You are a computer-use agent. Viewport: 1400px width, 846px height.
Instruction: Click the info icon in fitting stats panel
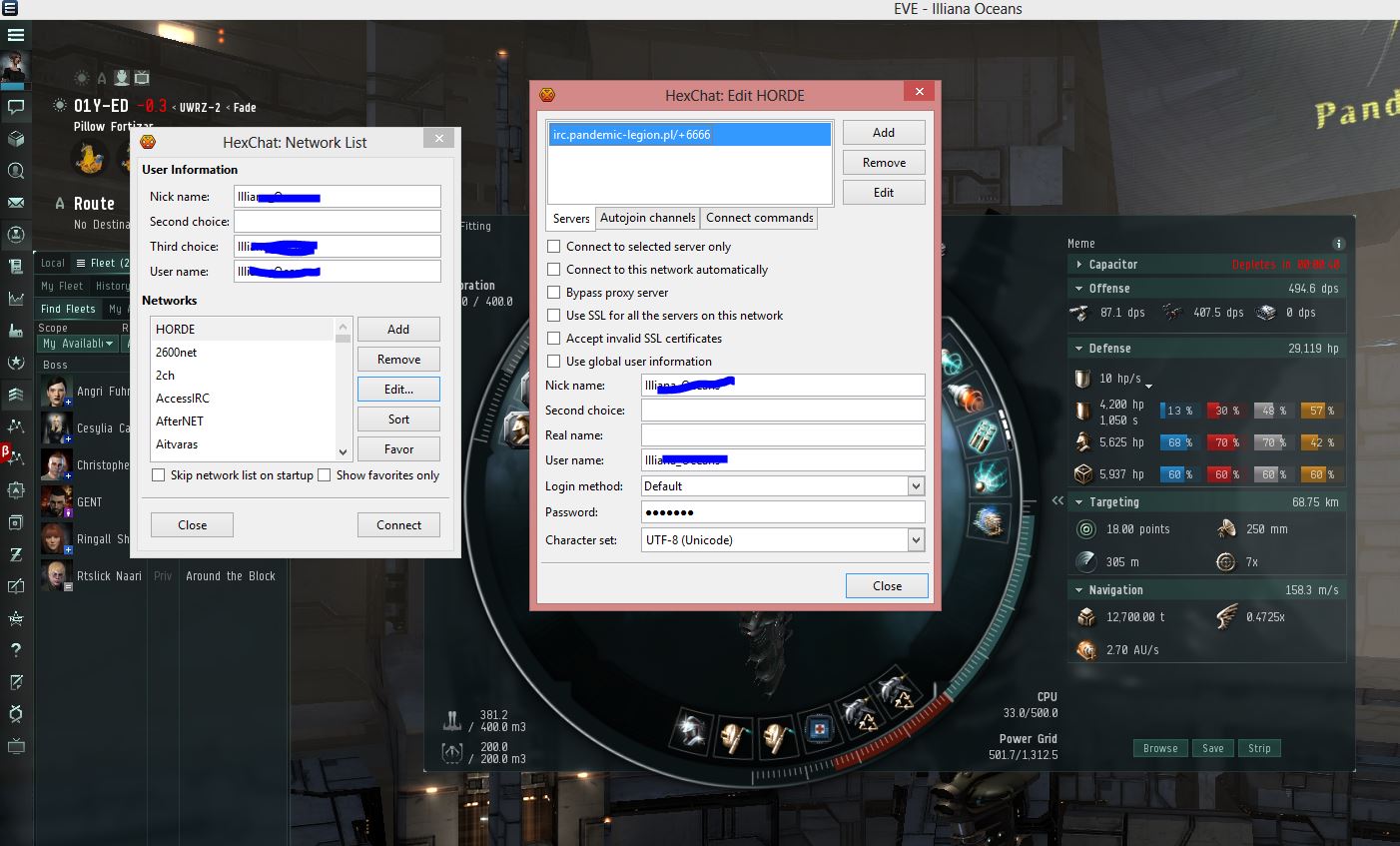(x=1338, y=244)
